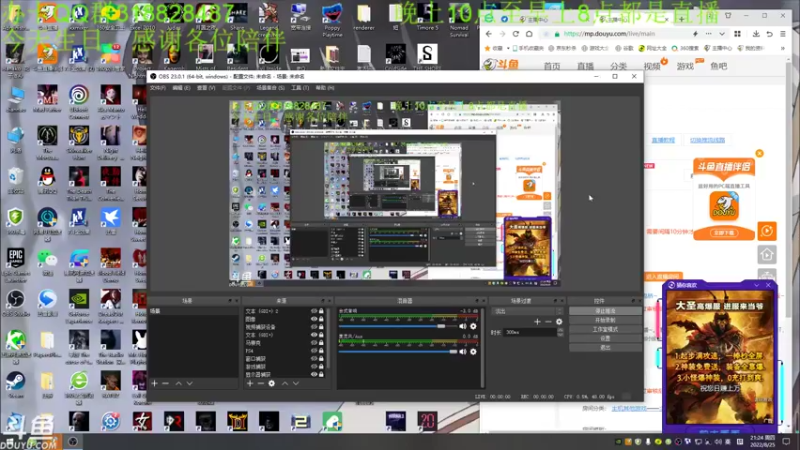Open 帮助(H) menu in OBS
This screenshot has height=450, width=800.
click(324, 88)
